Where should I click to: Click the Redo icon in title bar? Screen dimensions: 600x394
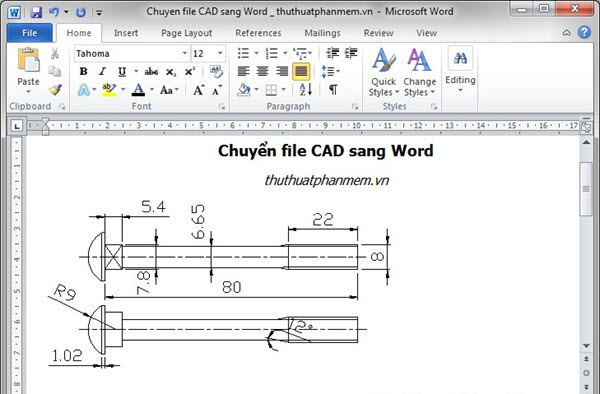(80, 12)
